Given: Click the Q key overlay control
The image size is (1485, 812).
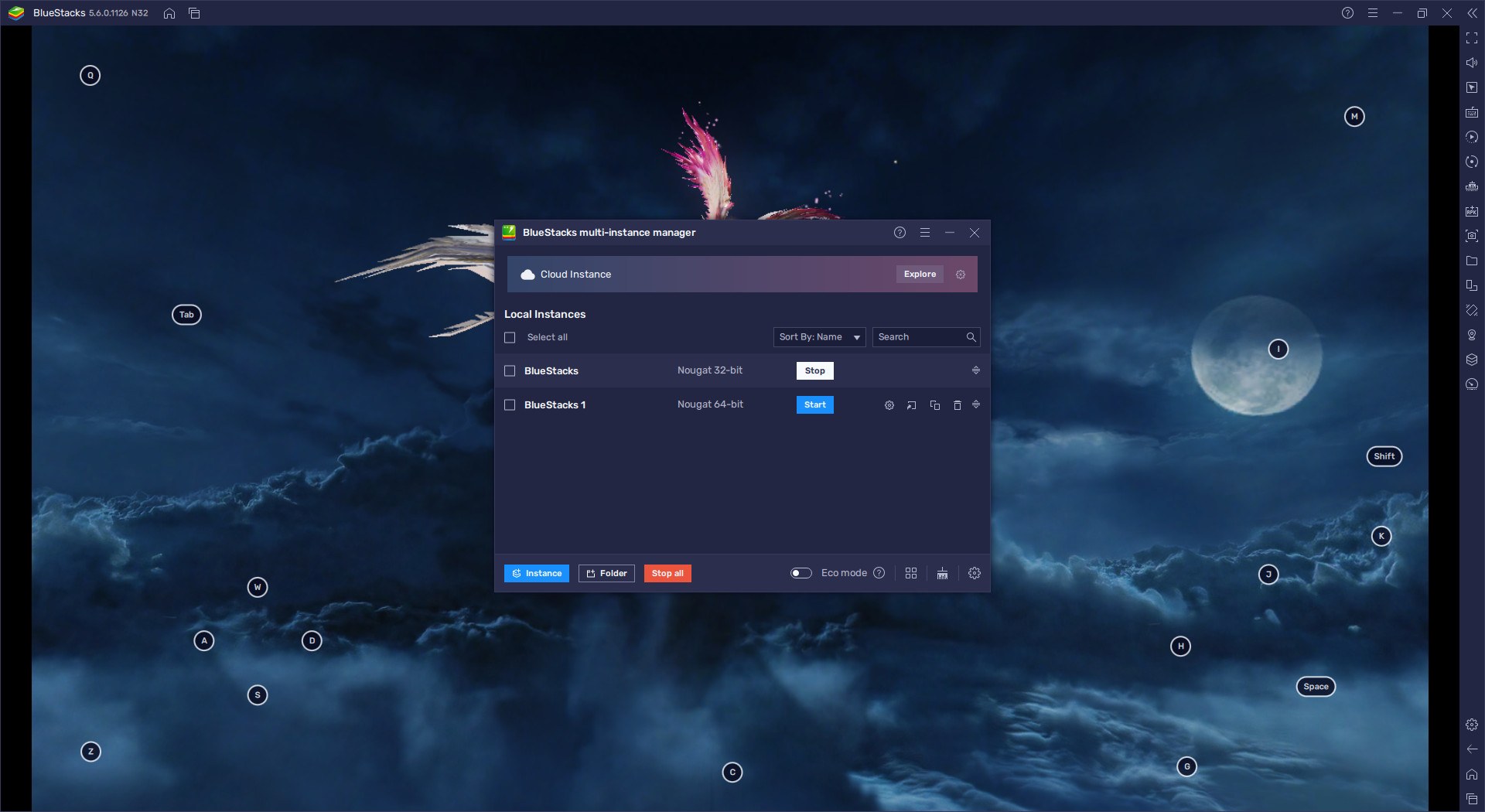Looking at the screenshot, I should [90, 76].
